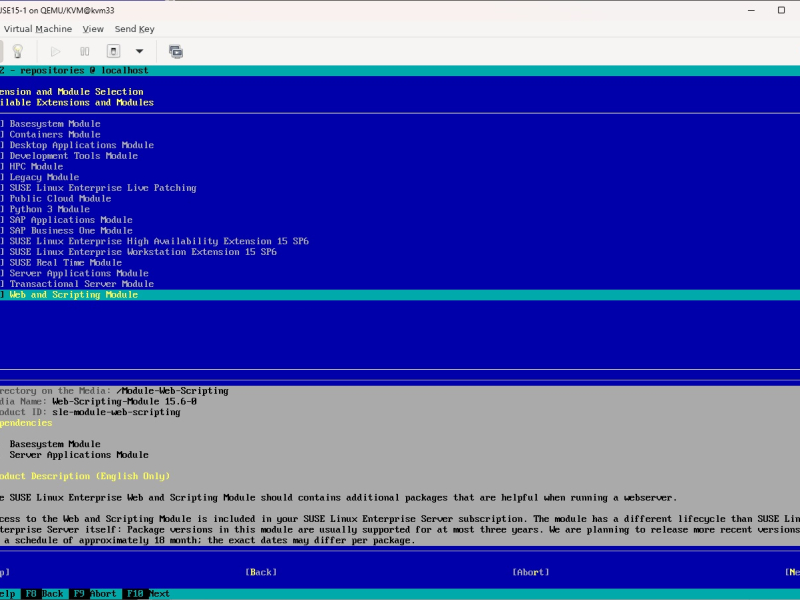Click the /Module-Web-Scripting directory path

pyautogui.click(x=172, y=391)
